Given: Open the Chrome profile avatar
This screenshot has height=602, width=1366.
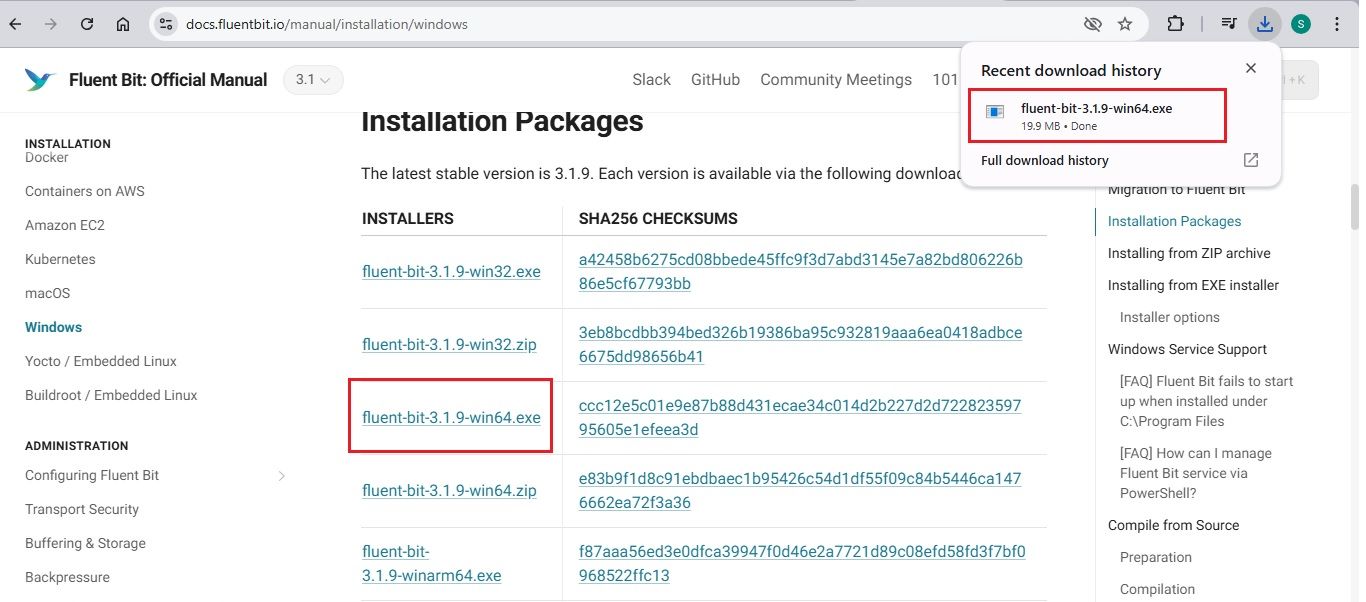Looking at the screenshot, I should click(x=1300, y=23).
